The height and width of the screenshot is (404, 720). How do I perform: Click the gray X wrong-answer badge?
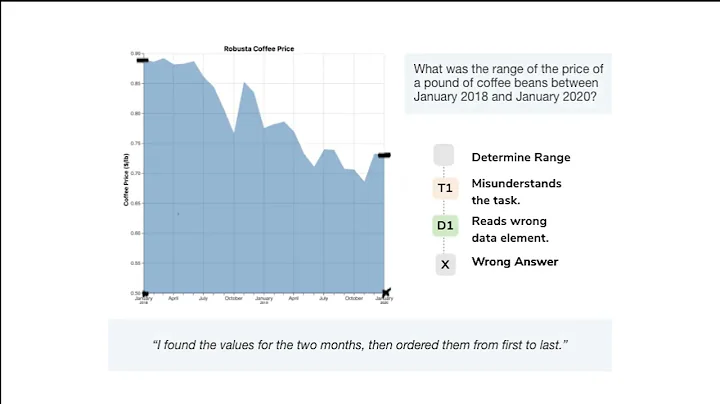[x=445, y=263]
